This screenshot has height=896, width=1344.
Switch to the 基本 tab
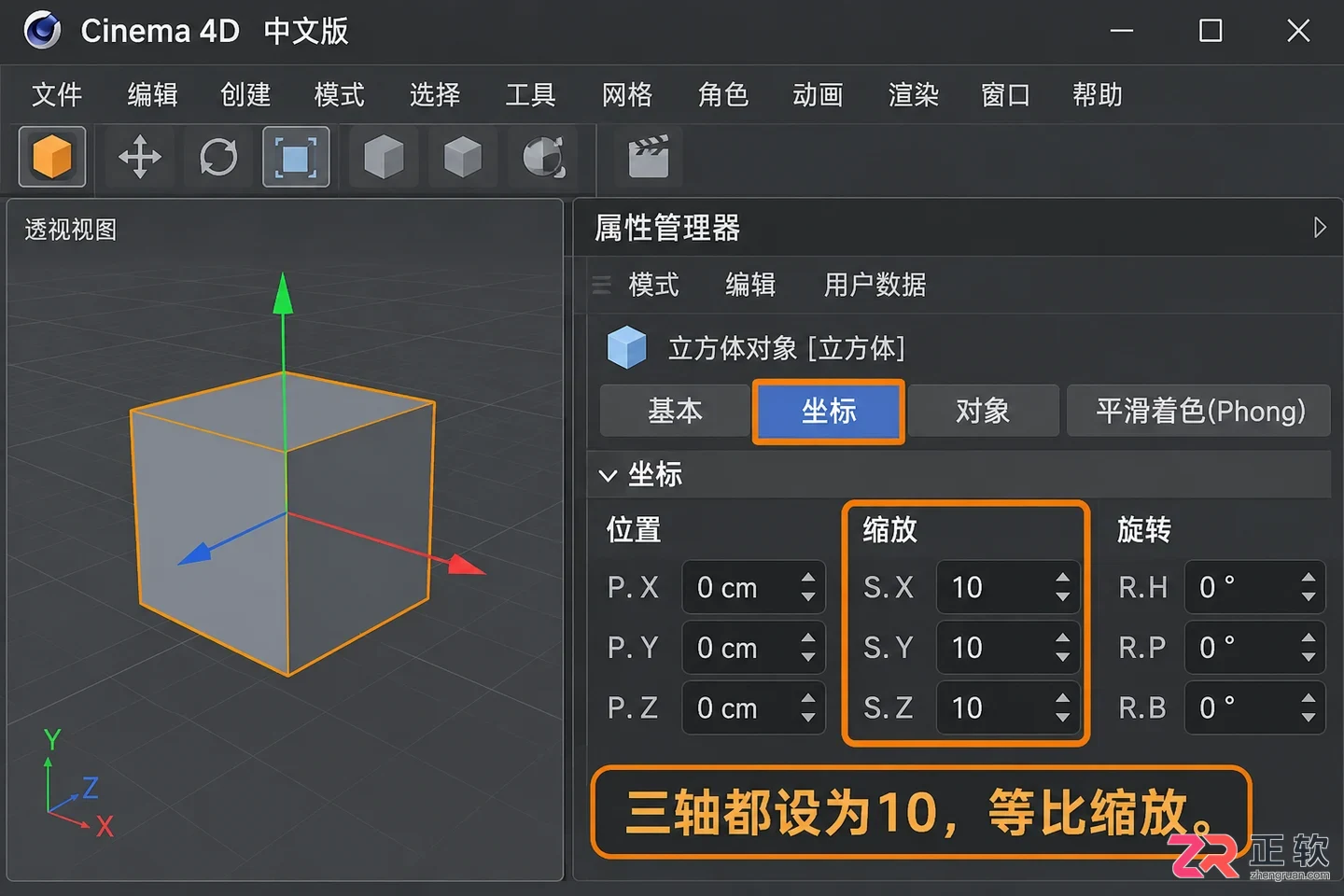[675, 411]
